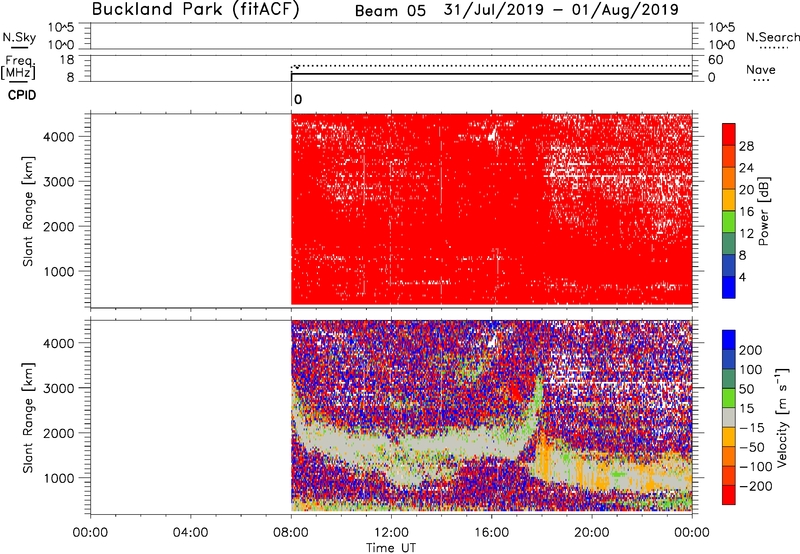Click the N.Sky legend label

(19, 37)
